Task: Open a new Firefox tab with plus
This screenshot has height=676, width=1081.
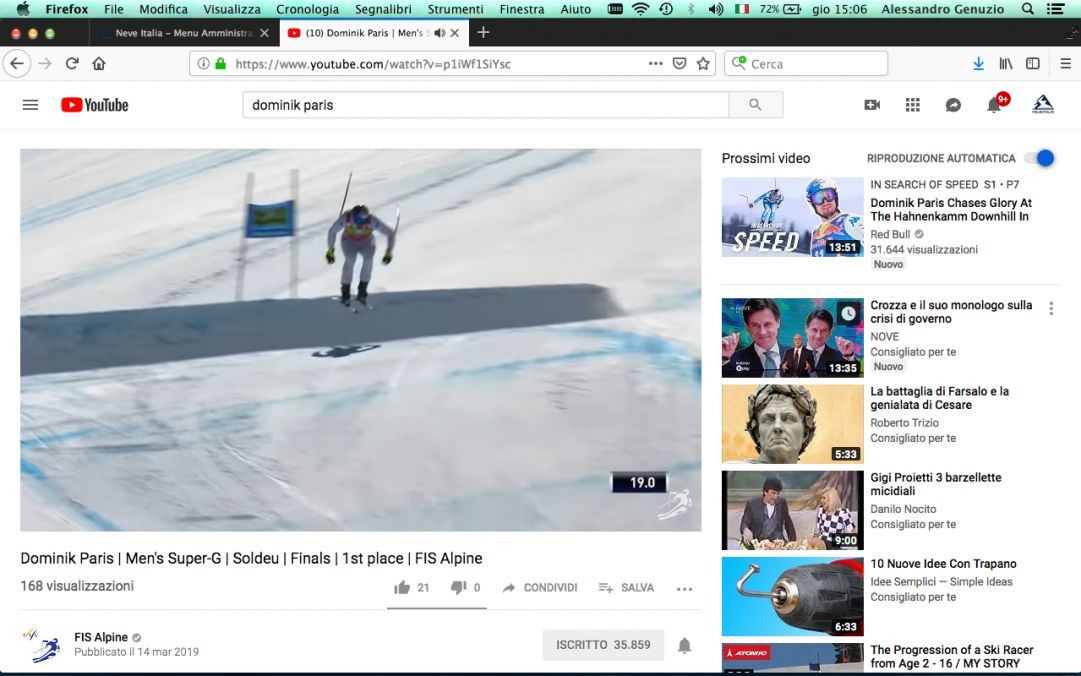Action: pos(483,32)
